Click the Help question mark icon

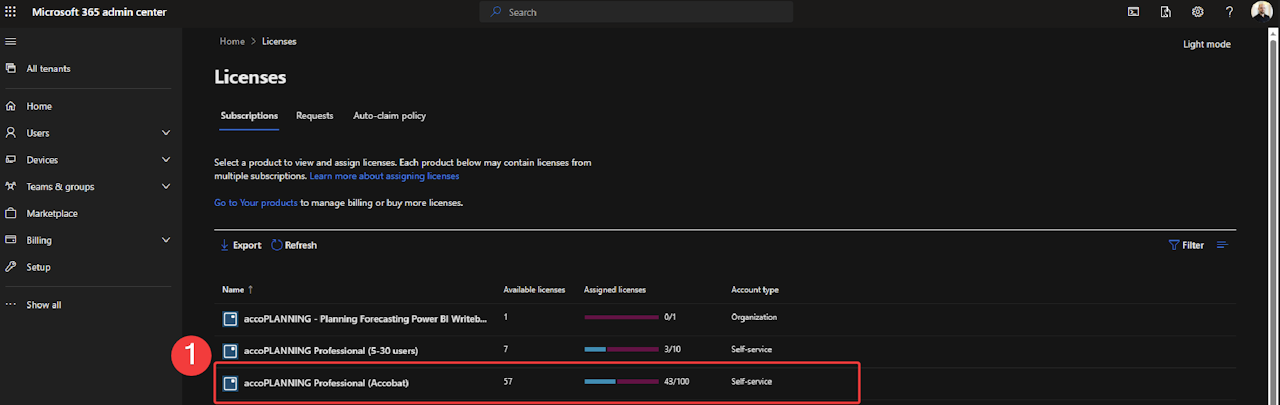1229,12
